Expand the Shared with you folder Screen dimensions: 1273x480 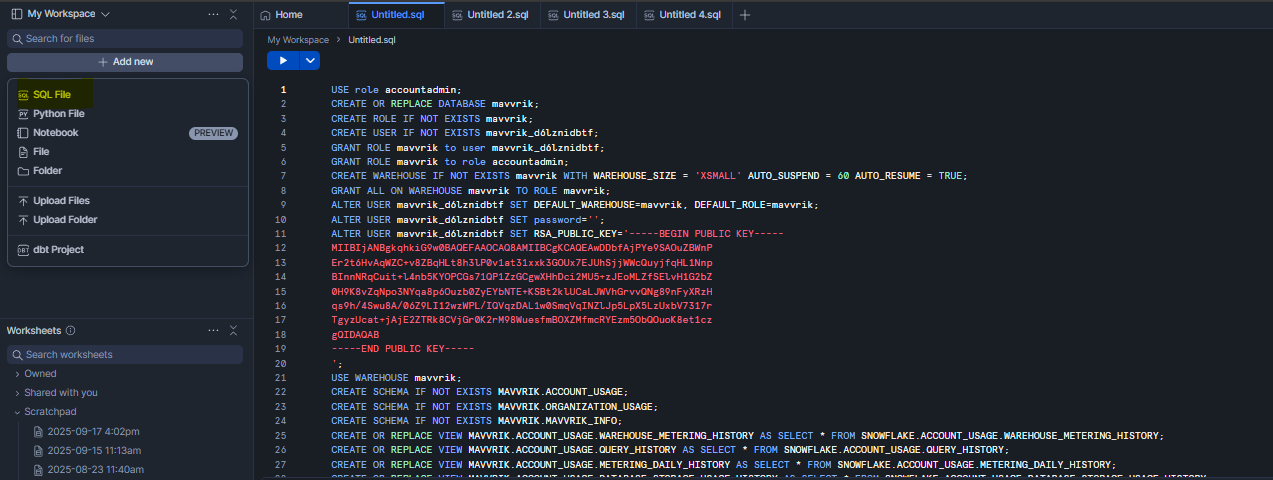coord(60,393)
